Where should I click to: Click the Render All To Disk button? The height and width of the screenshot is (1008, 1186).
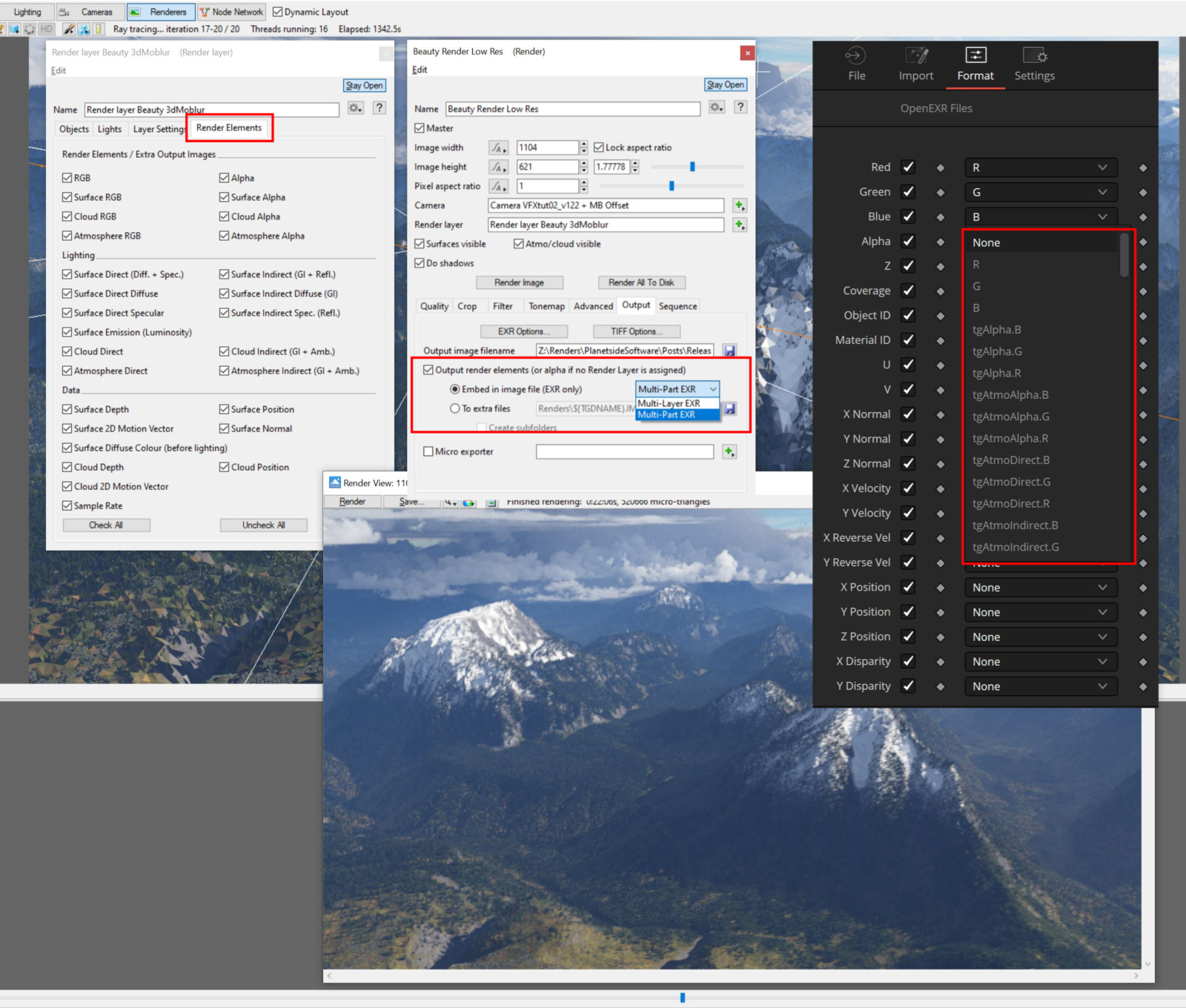(x=641, y=282)
